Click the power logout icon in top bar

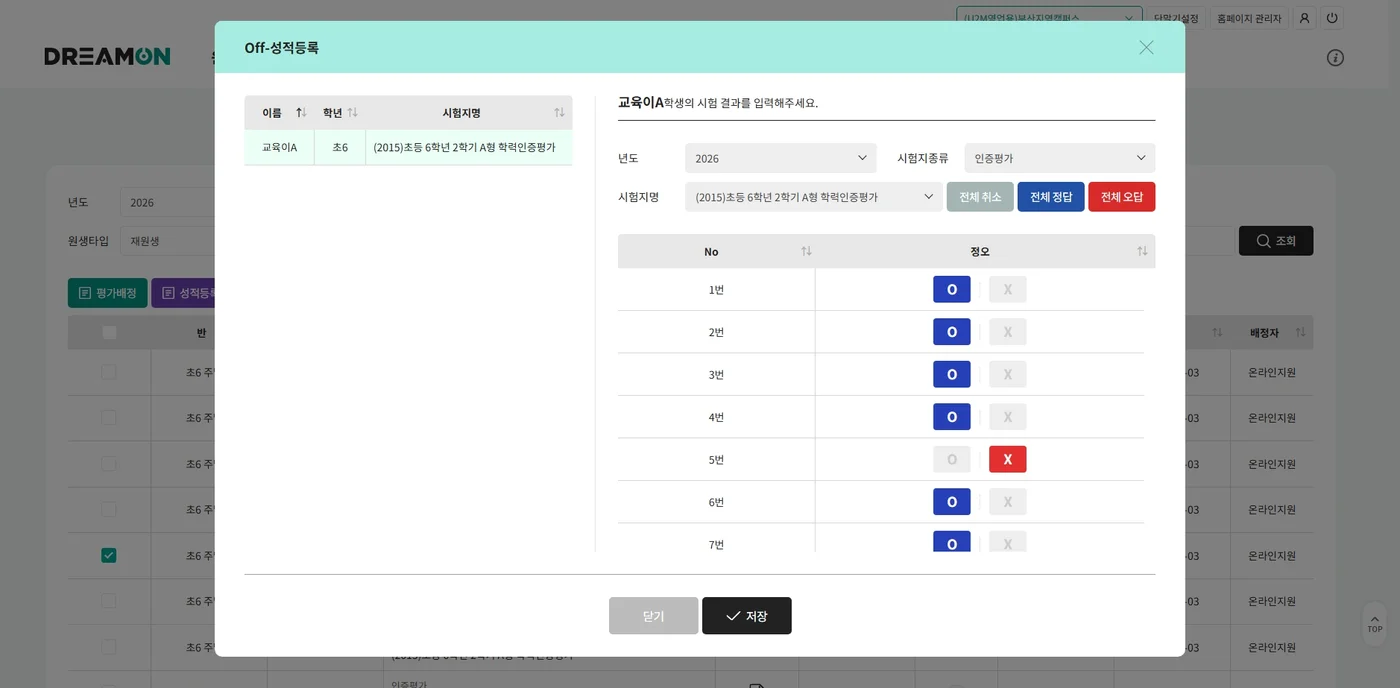coord(1331,18)
